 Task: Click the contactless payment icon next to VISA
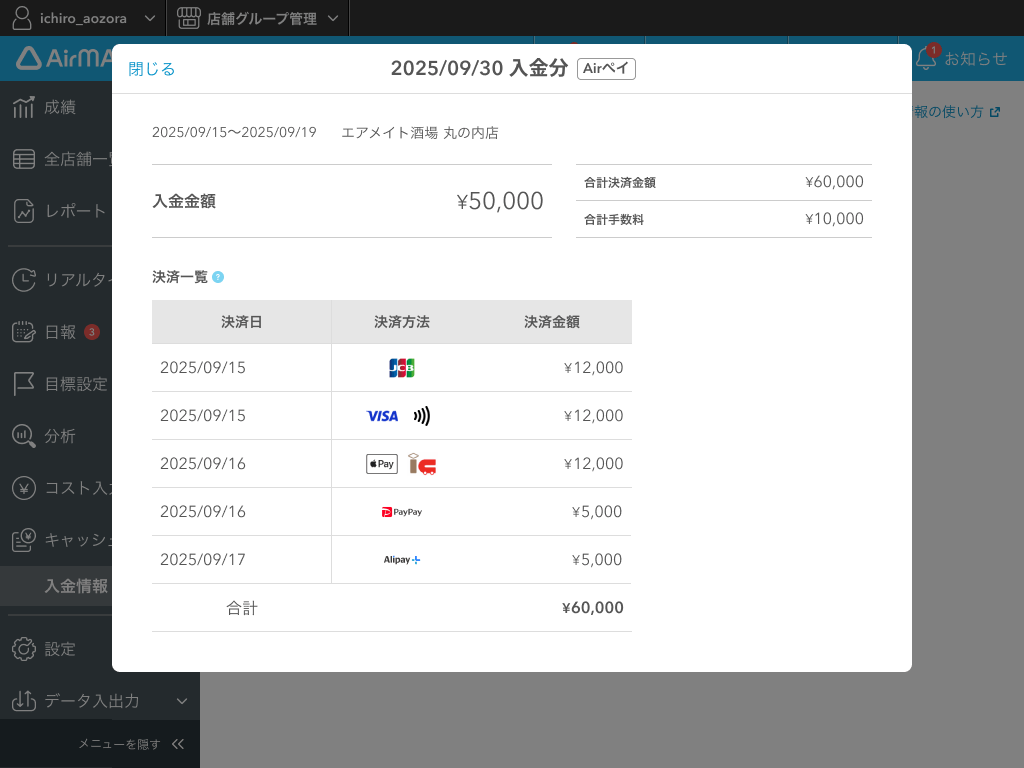(x=422, y=416)
